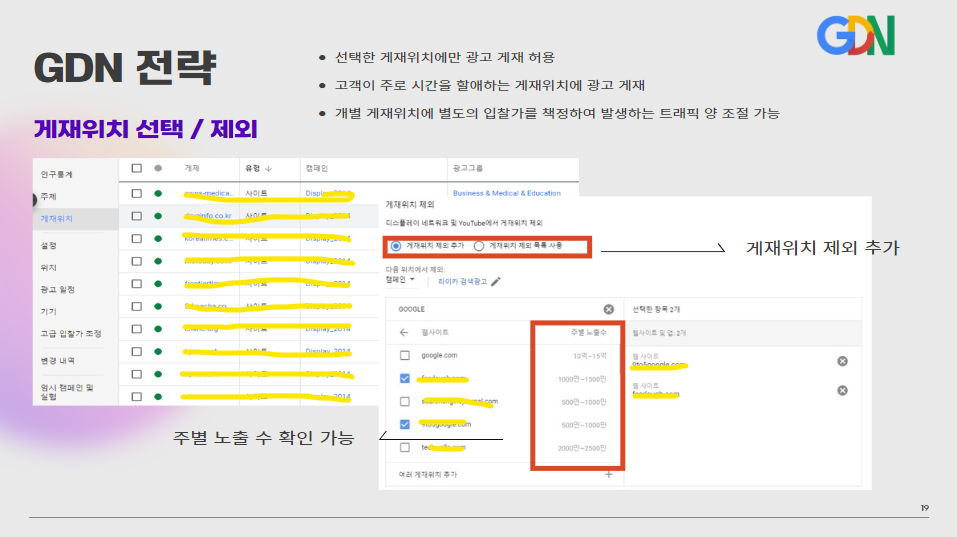Screen dimensions: 957x537
Task: Click the 게재위치 선택 / 제외 subtitle
Action: click(x=145, y=129)
